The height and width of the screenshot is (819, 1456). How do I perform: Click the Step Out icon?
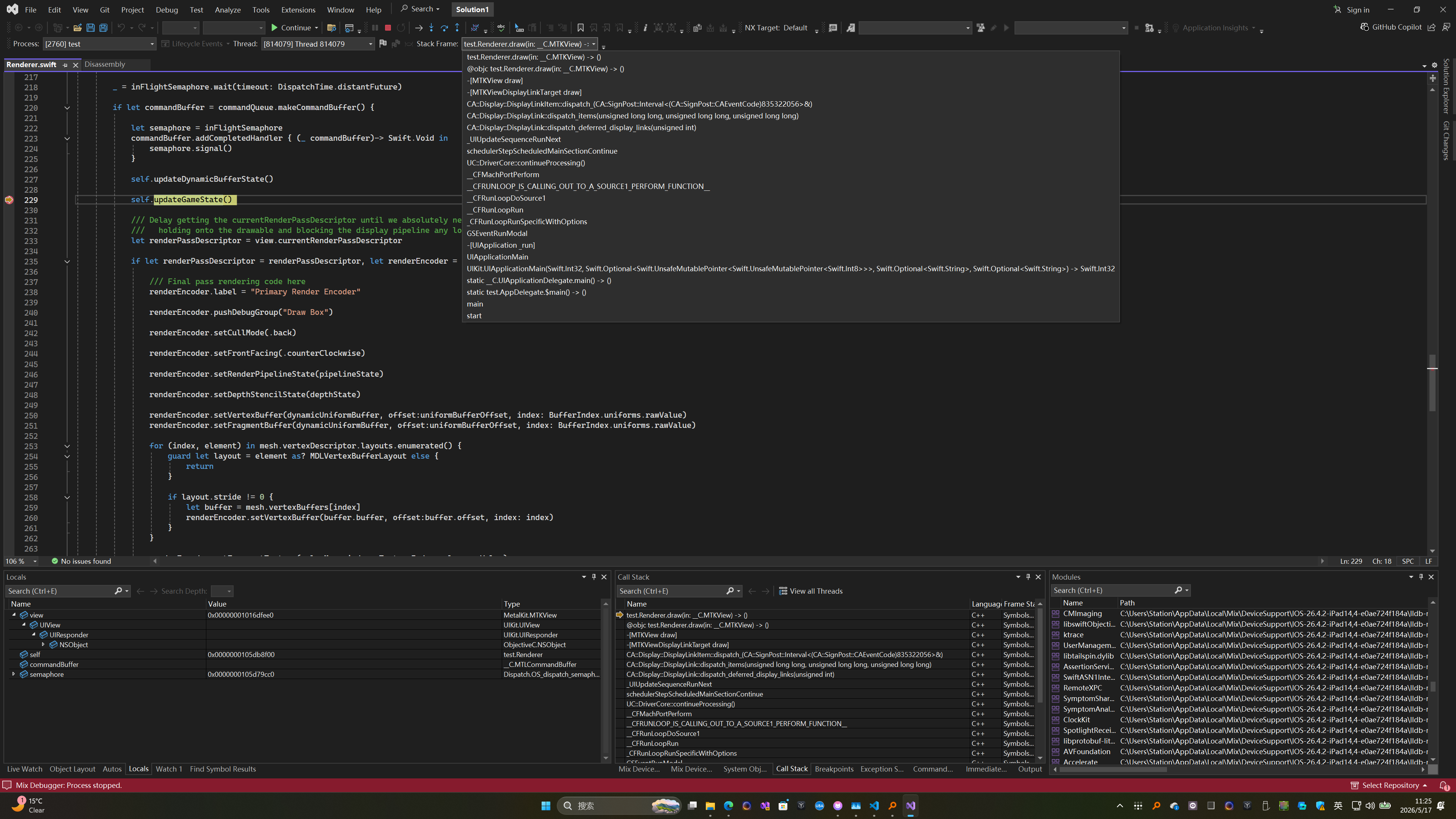click(457, 28)
